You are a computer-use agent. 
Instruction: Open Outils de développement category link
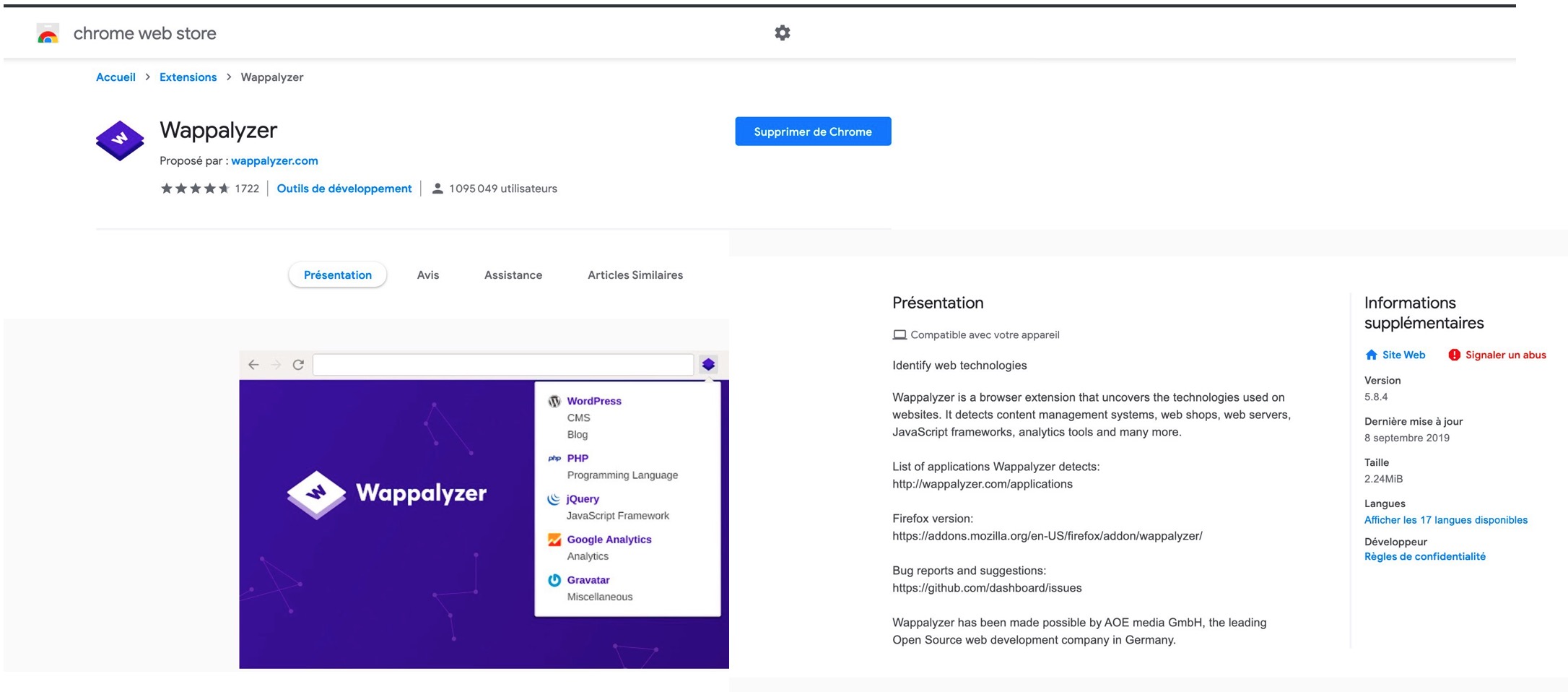(x=344, y=189)
